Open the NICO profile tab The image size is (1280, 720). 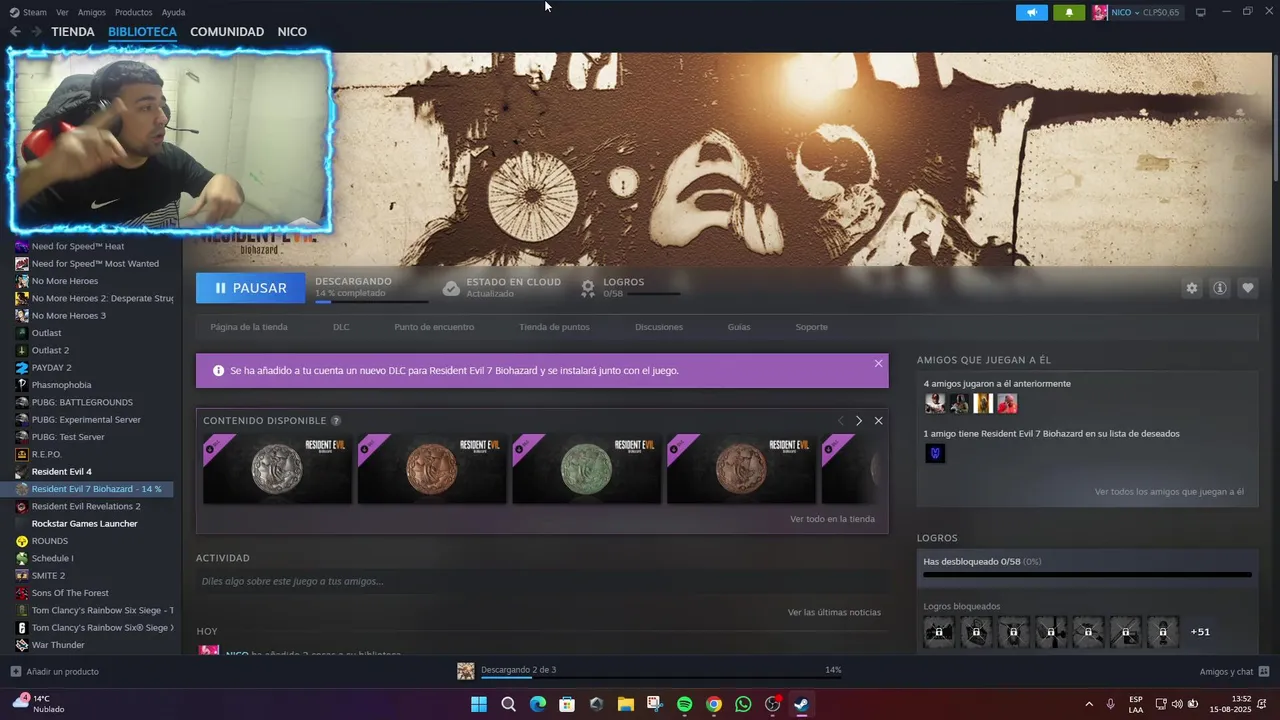(x=292, y=32)
